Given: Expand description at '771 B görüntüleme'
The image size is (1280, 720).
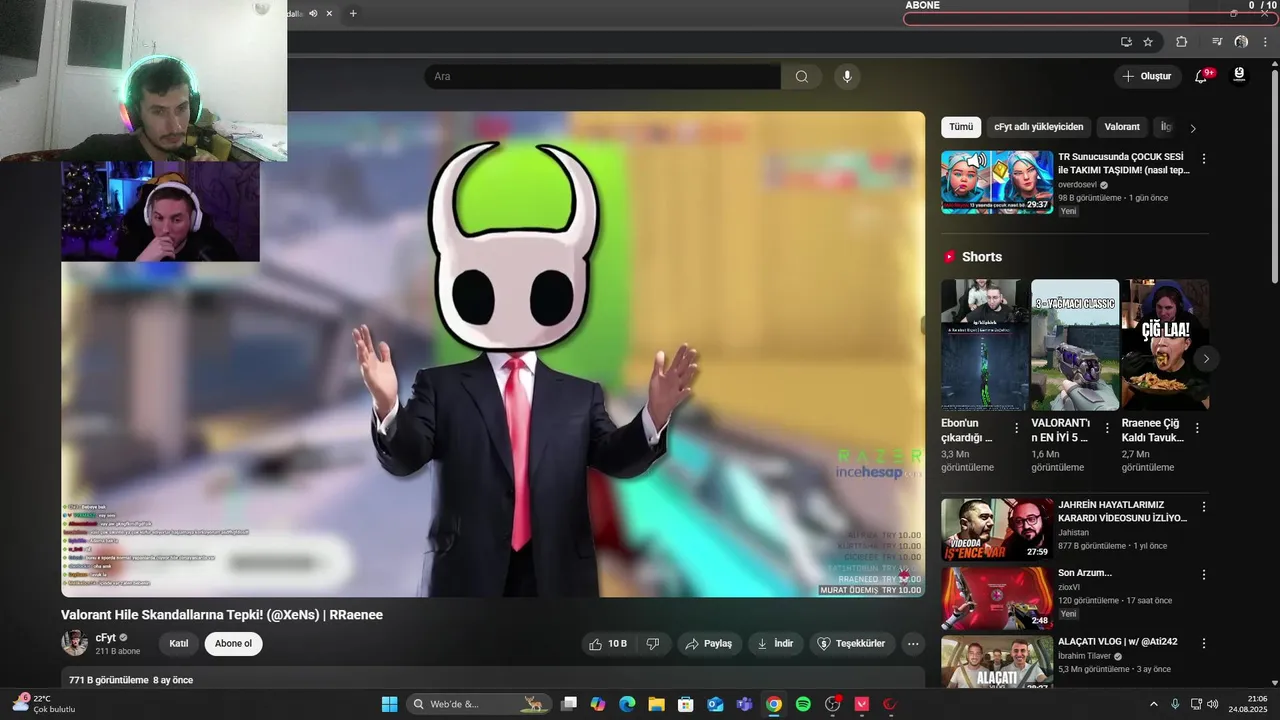Looking at the screenshot, I should 493,678.
